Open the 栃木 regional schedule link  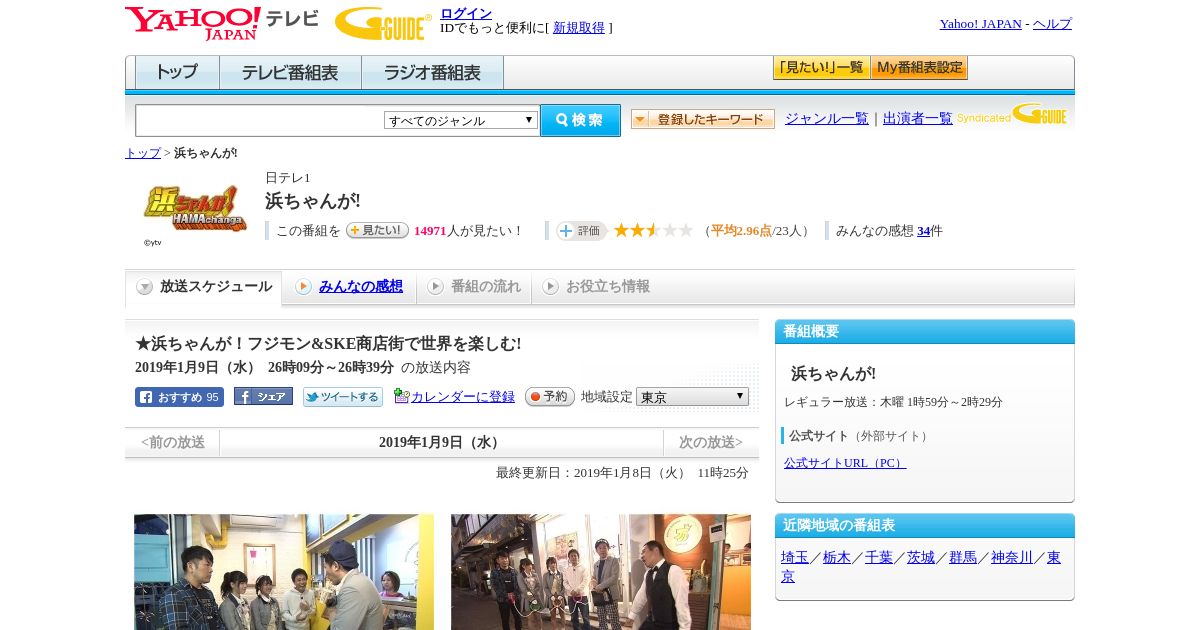(837, 558)
